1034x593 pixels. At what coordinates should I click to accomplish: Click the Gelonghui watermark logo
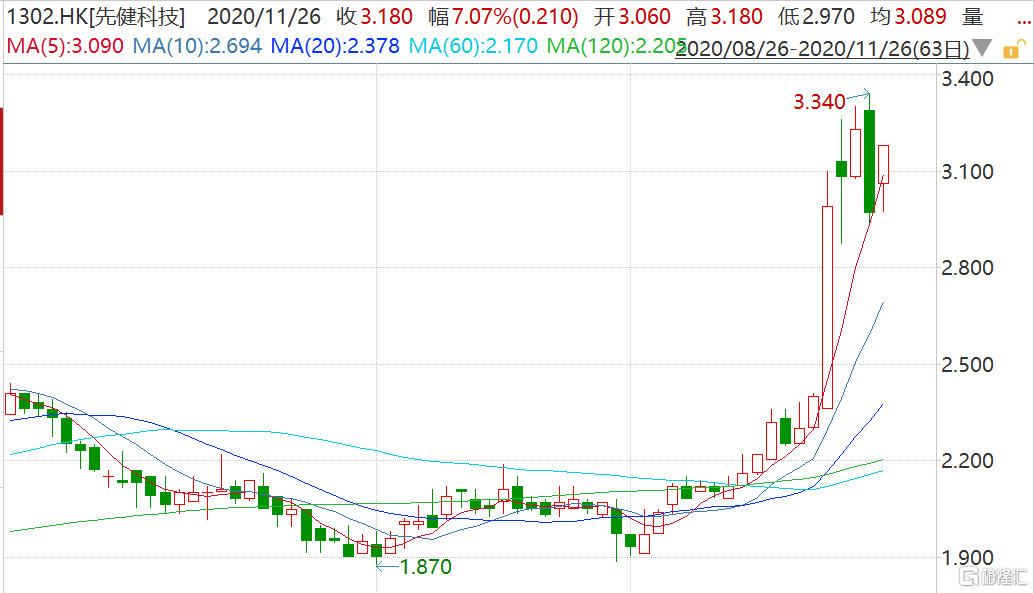tap(992, 577)
